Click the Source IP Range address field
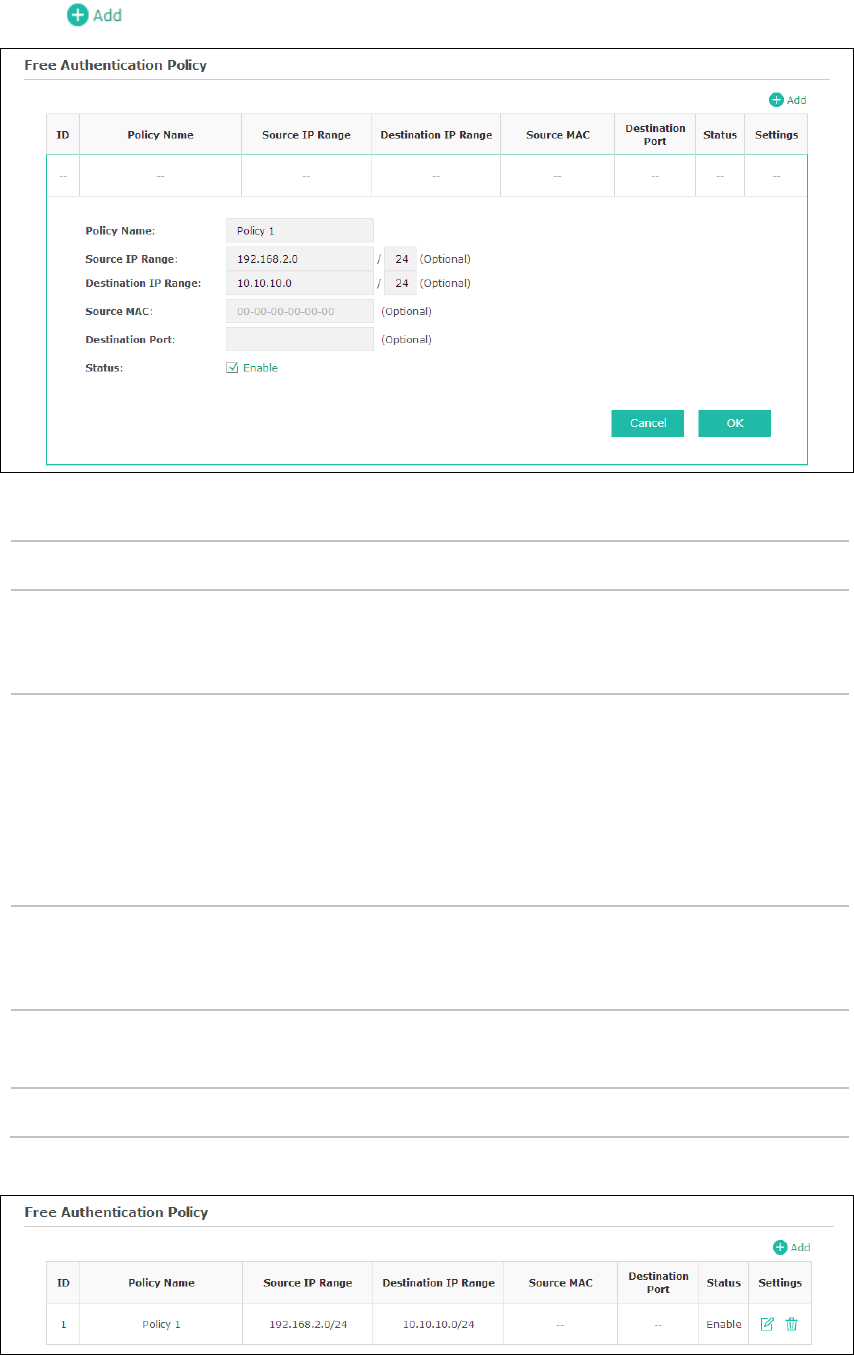 300,259
